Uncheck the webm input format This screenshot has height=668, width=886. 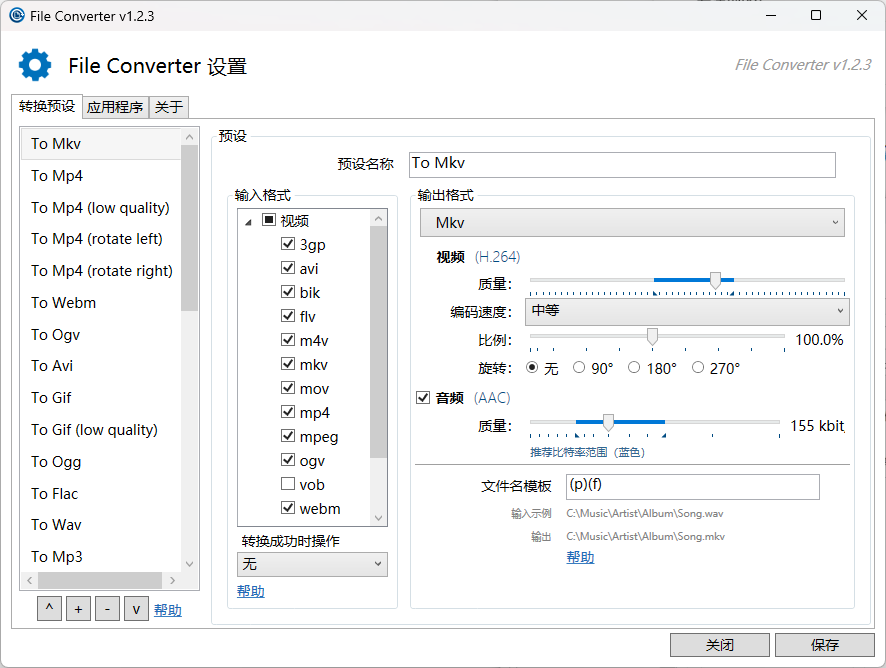click(x=288, y=507)
